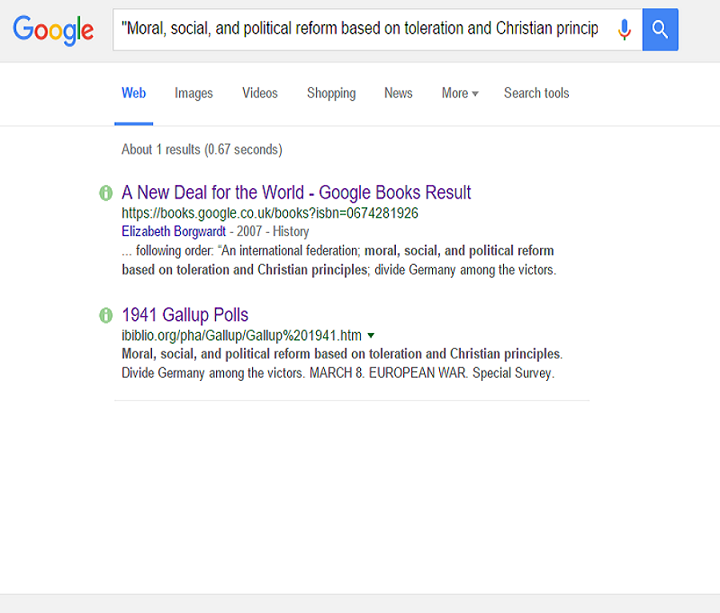The height and width of the screenshot is (613, 720).
Task: Switch to the Web tab
Action: point(134,93)
